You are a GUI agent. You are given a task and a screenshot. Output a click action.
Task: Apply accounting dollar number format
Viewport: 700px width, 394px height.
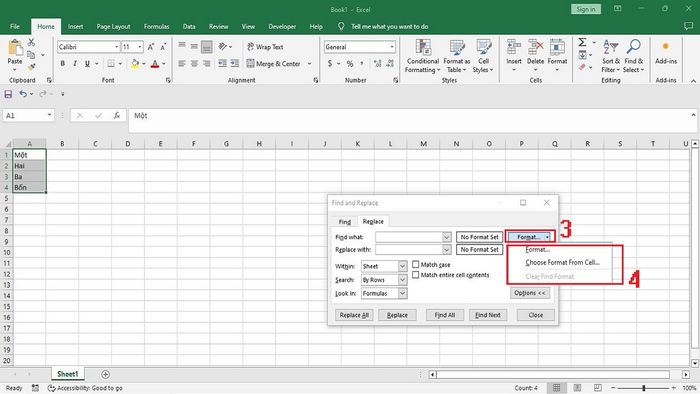[330, 64]
